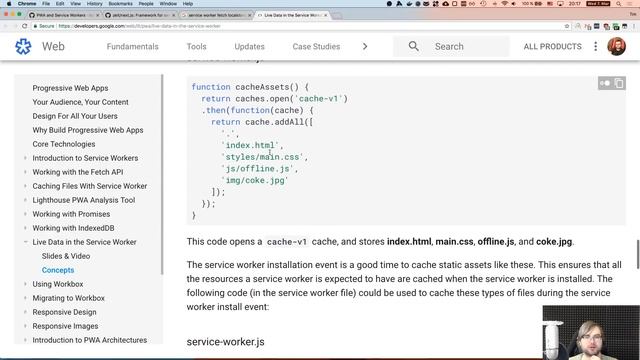This screenshot has width=640, height=360.
Task: Collapse Live Data in the Service Worker section
Action: (x=25, y=242)
